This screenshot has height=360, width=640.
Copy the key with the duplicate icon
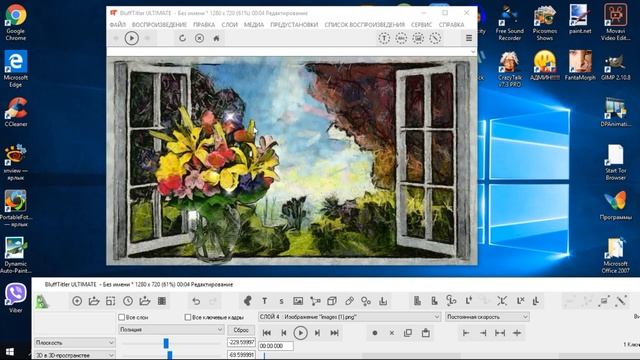click(x=408, y=333)
